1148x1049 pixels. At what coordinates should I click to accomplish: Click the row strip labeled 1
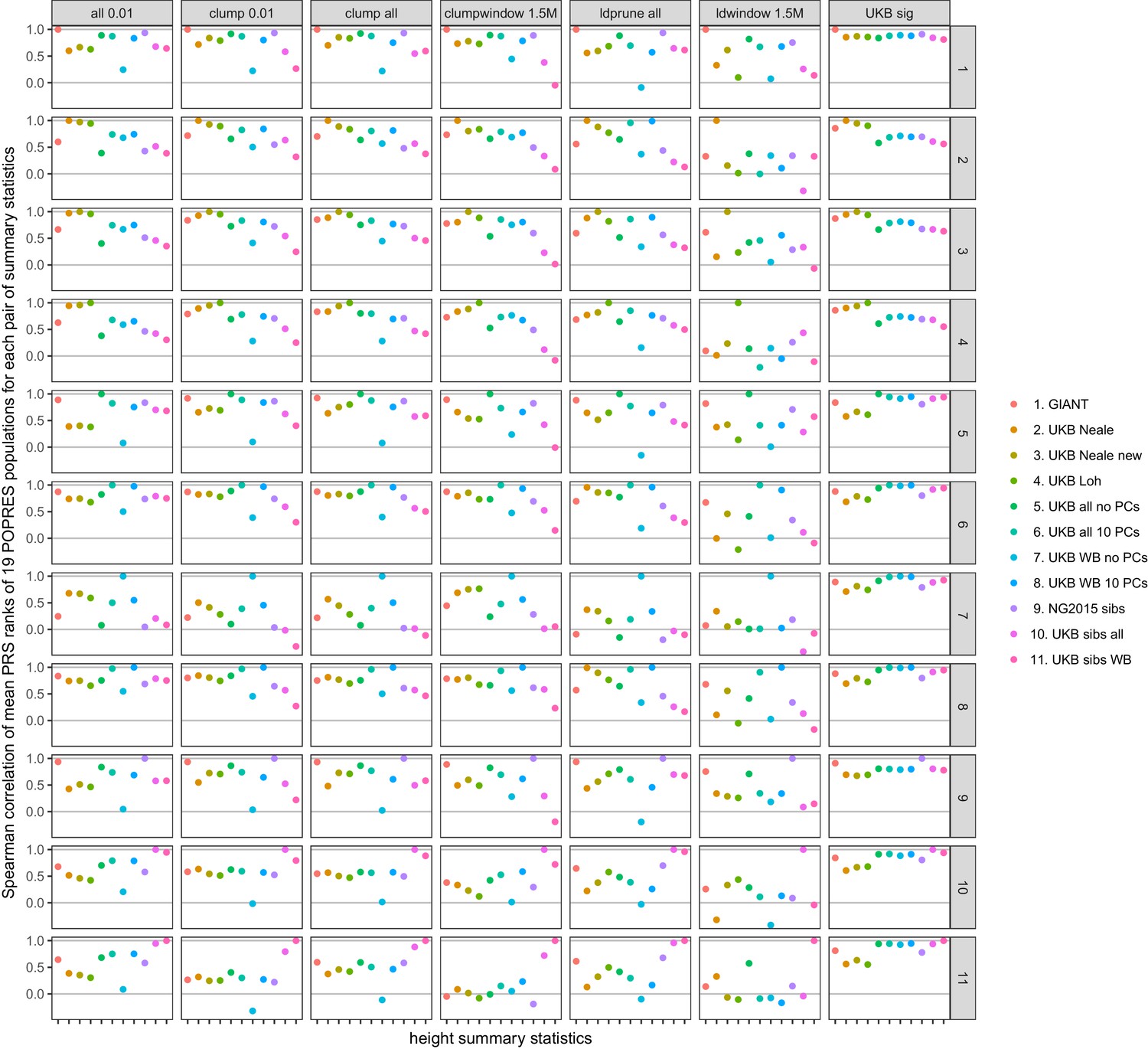click(963, 67)
